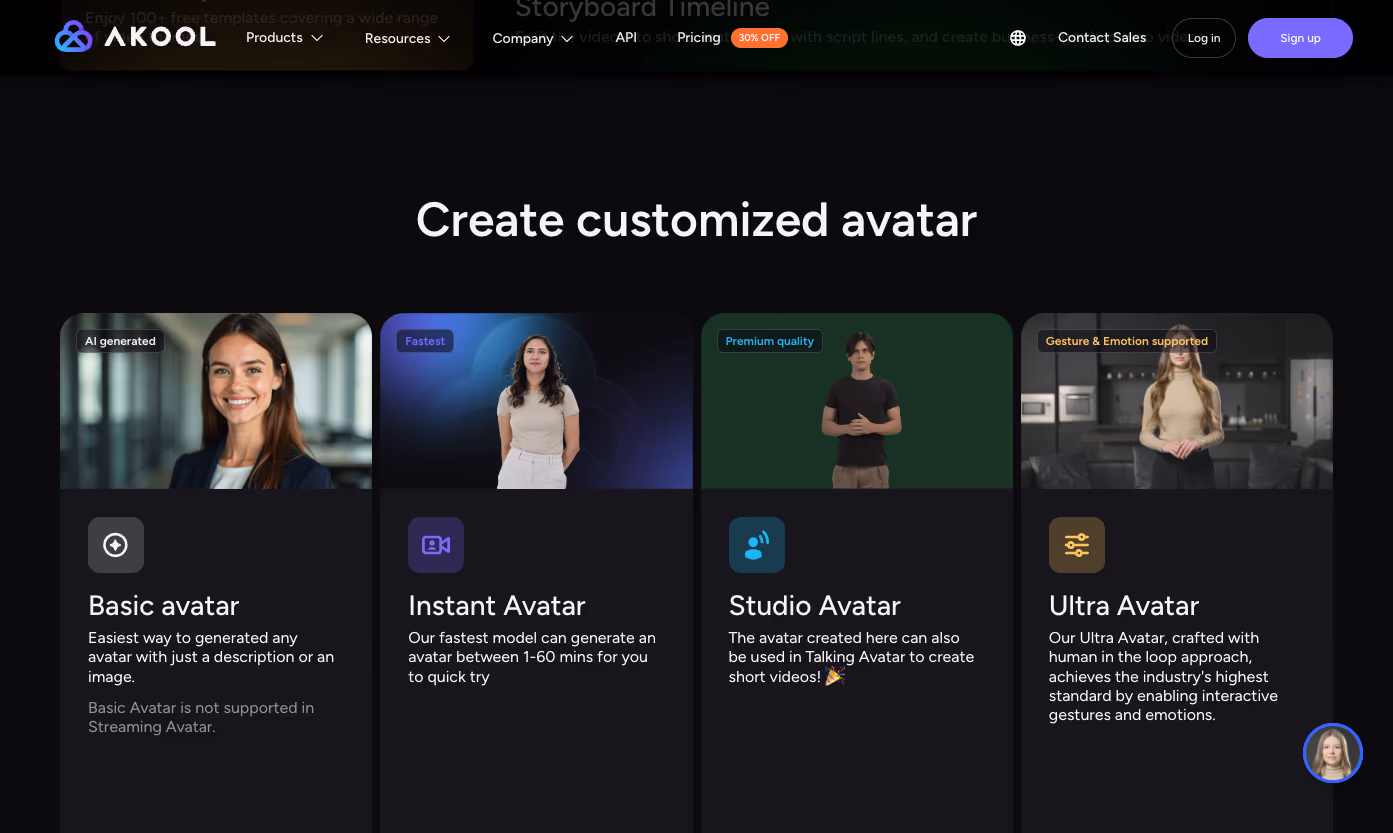Click the Studio Avatar speaking-person icon
Screen dimensions: 1393x833
click(757, 545)
